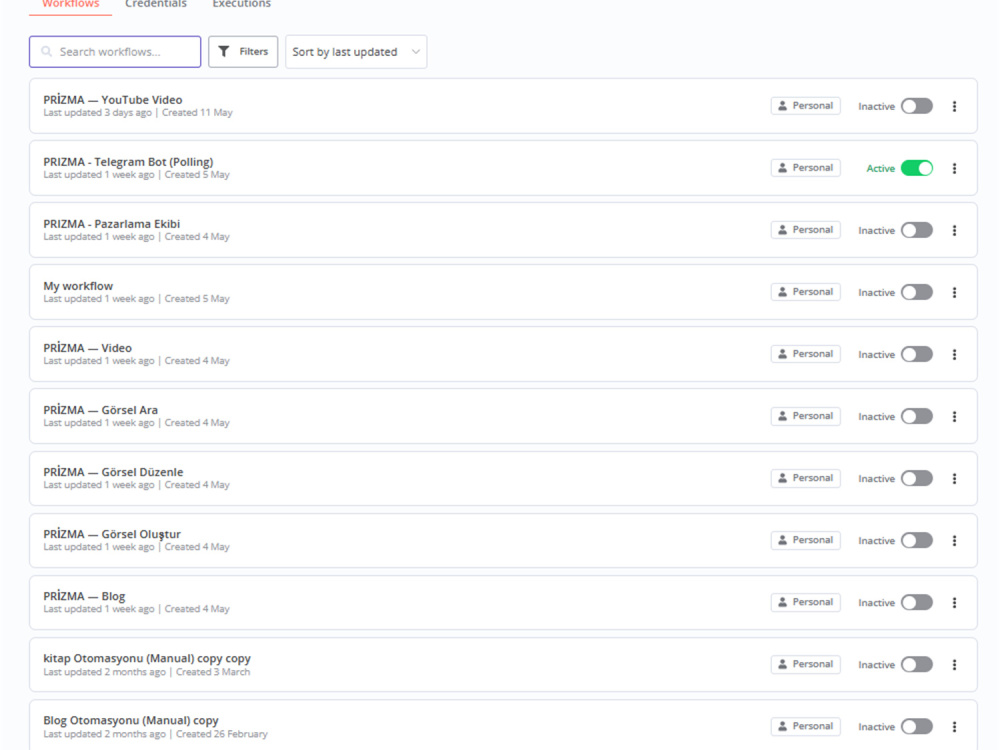Focus the Search workflows input field
The image size is (1000, 750).
115,52
